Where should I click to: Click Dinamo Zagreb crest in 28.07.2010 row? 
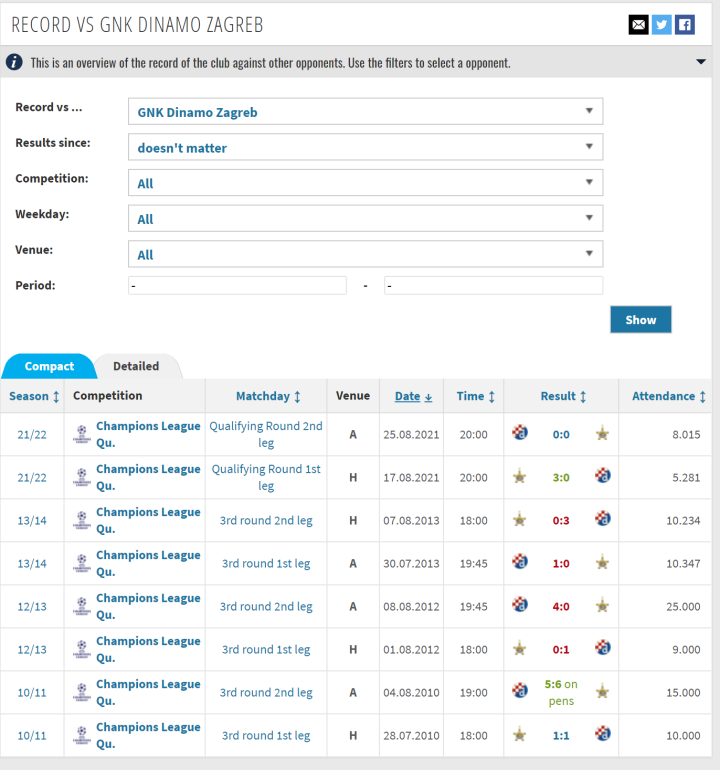602,735
